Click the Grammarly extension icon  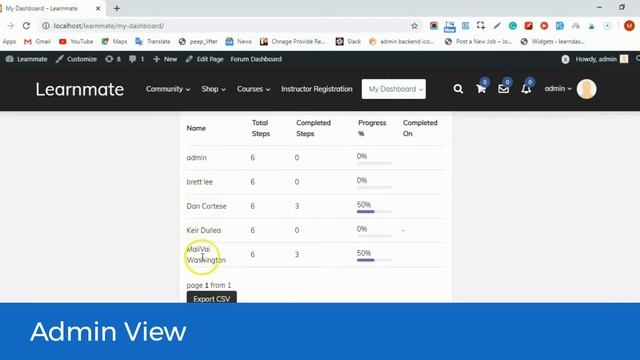tap(513, 26)
